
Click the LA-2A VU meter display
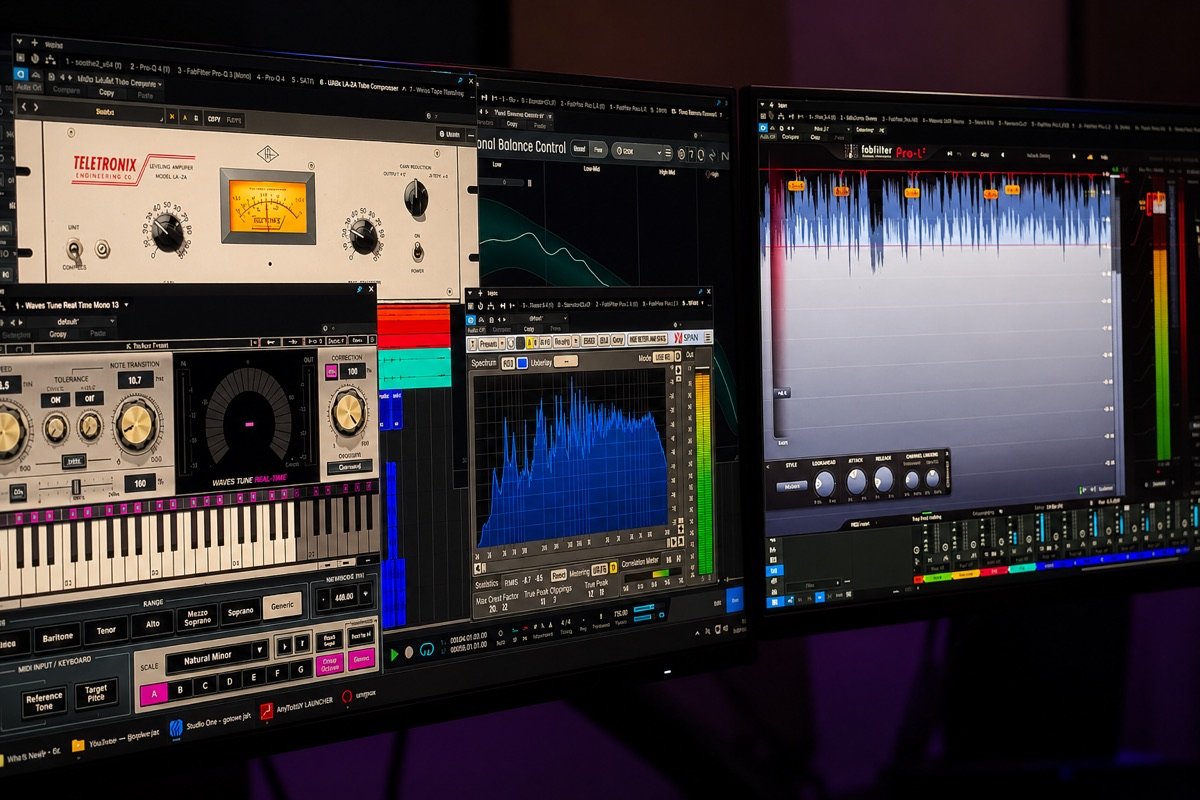(267, 205)
